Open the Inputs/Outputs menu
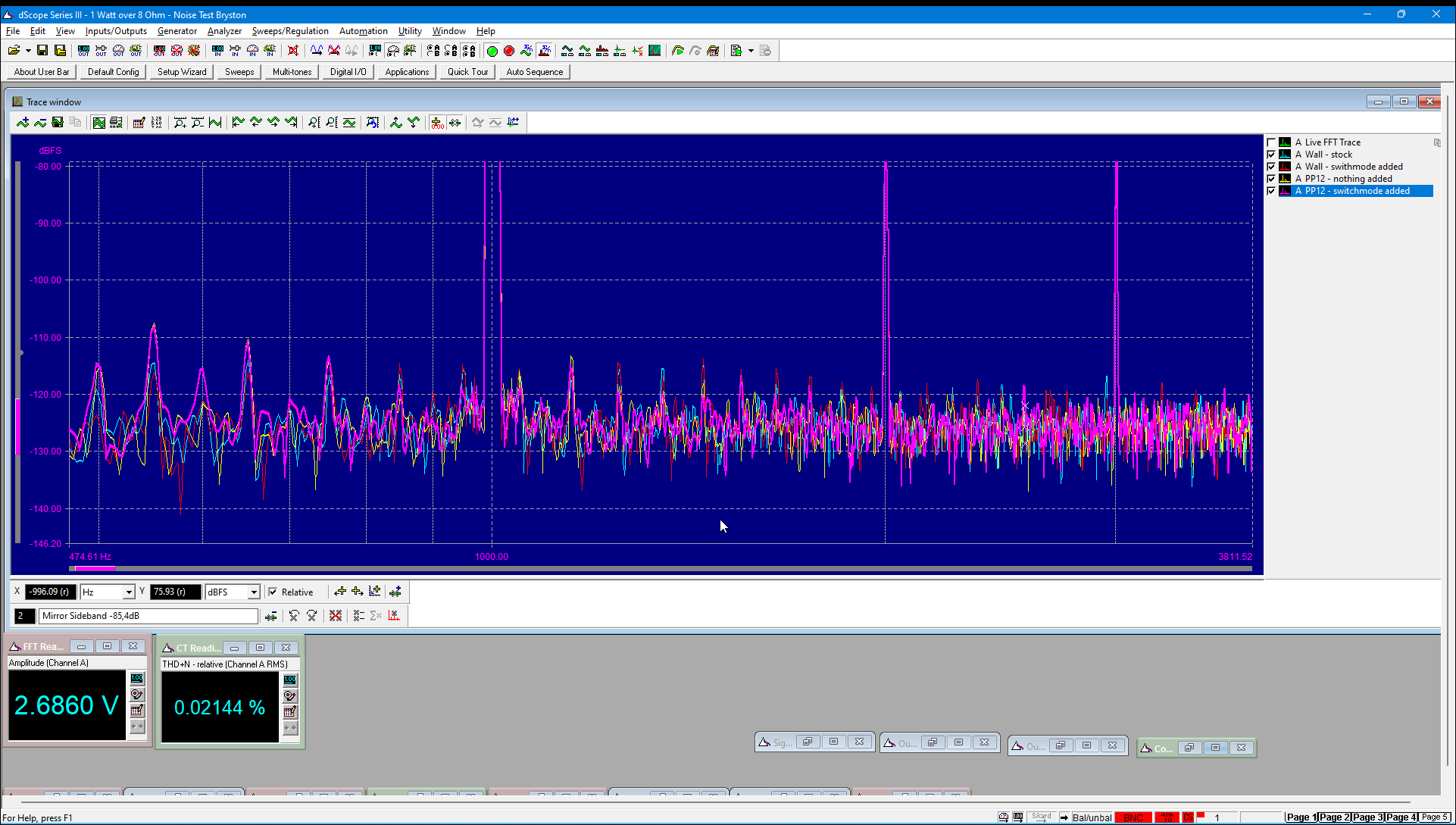This screenshot has height=825, width=1456. 116,31
